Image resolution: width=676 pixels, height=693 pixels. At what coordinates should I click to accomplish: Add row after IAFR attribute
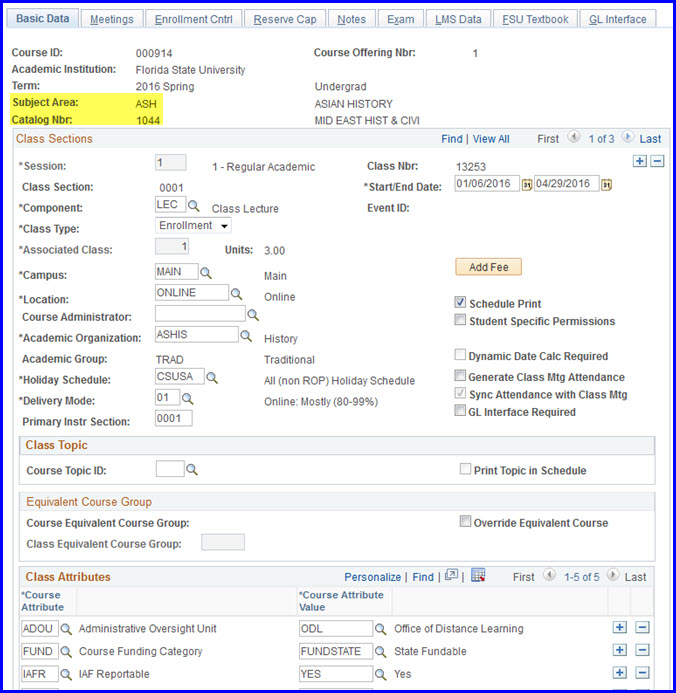click(x=620, y=673)
